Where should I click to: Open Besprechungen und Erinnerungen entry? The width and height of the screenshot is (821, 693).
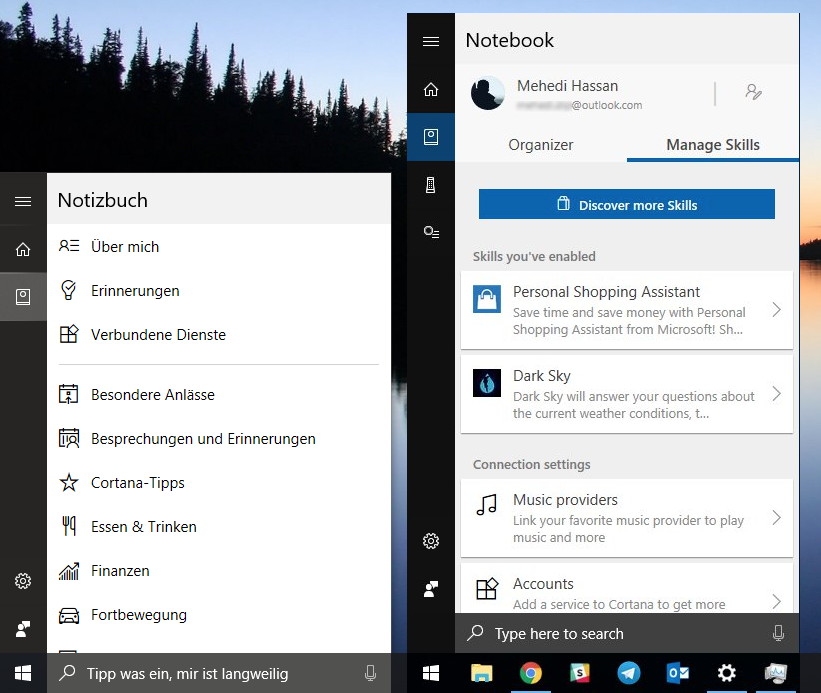click(x=219, y=439)
